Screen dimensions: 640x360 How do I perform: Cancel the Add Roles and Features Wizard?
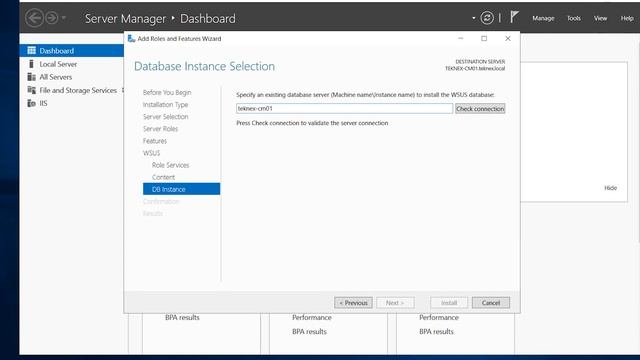(x=491, y=303)
